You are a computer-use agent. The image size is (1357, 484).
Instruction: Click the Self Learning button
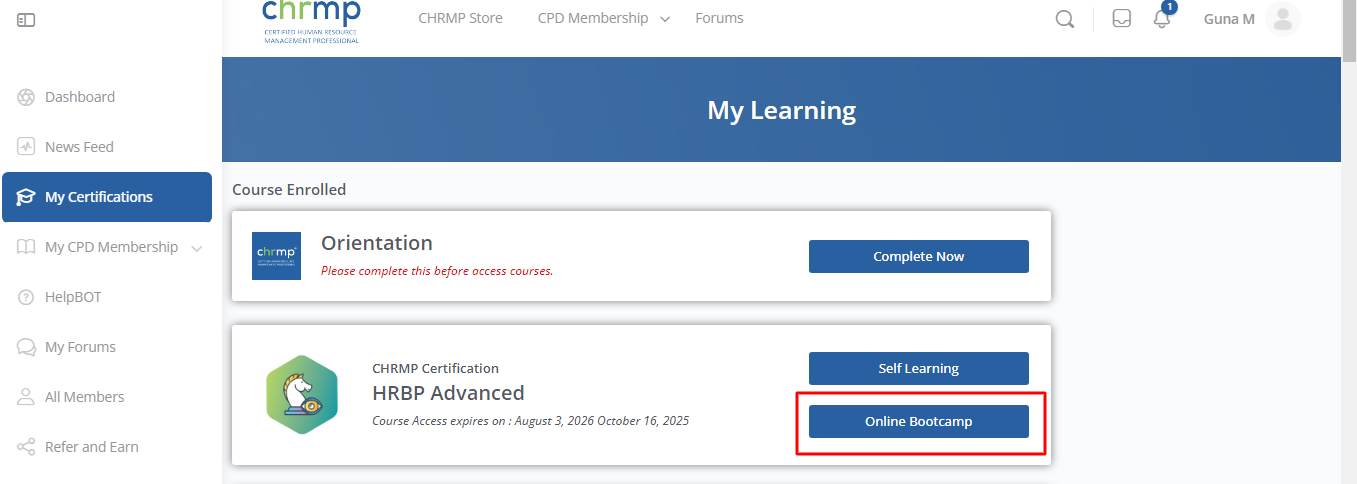coord(918,368)
